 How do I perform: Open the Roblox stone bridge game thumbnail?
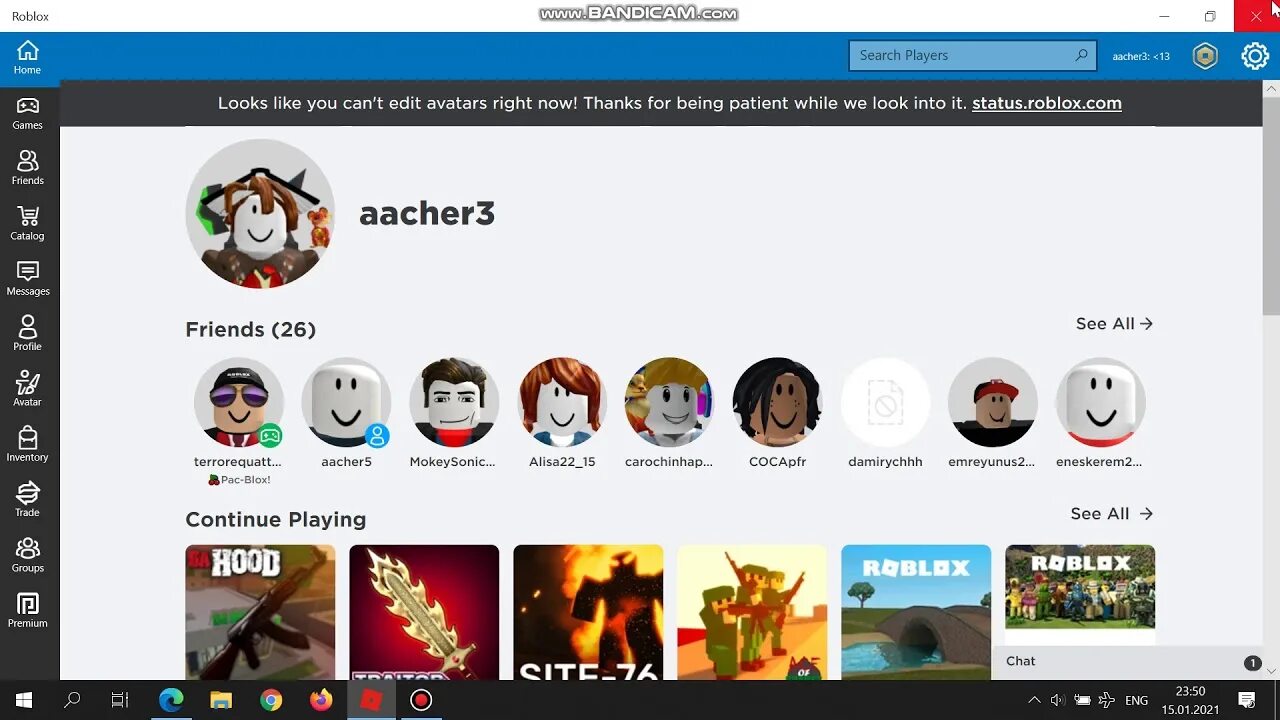pos(916,612)
